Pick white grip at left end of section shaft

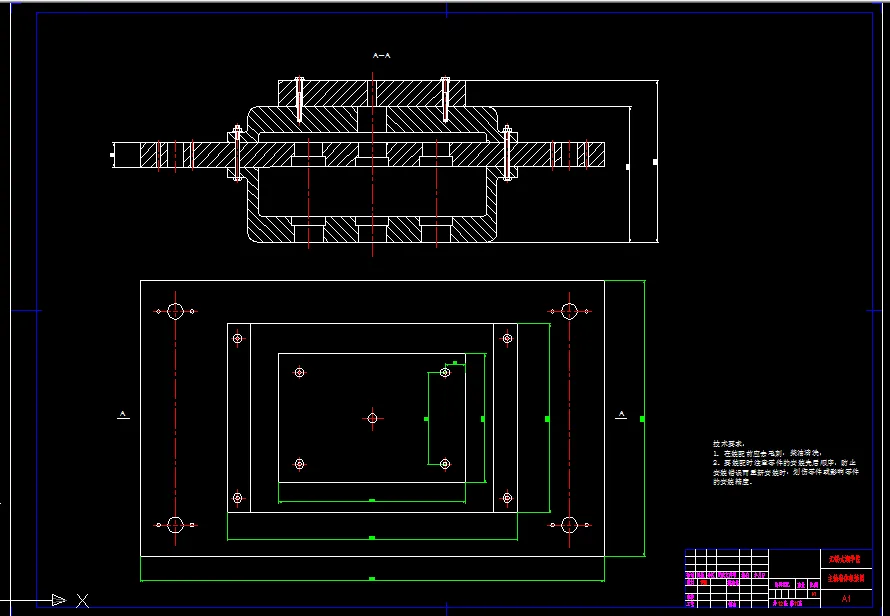112,154
